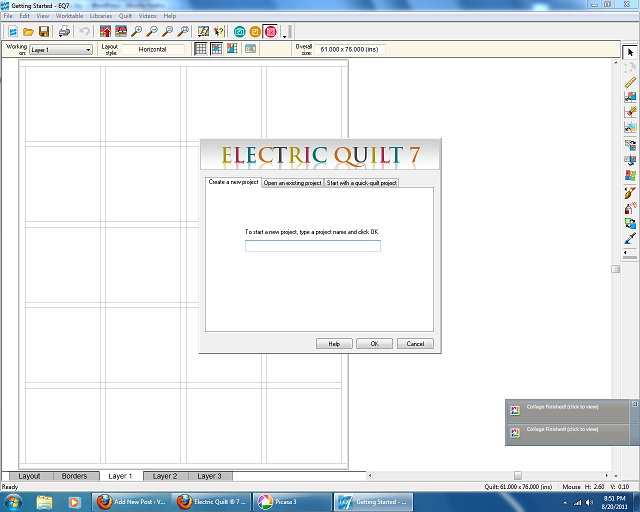
Task: Select the Spraycan tool
Action: (630, 208)
